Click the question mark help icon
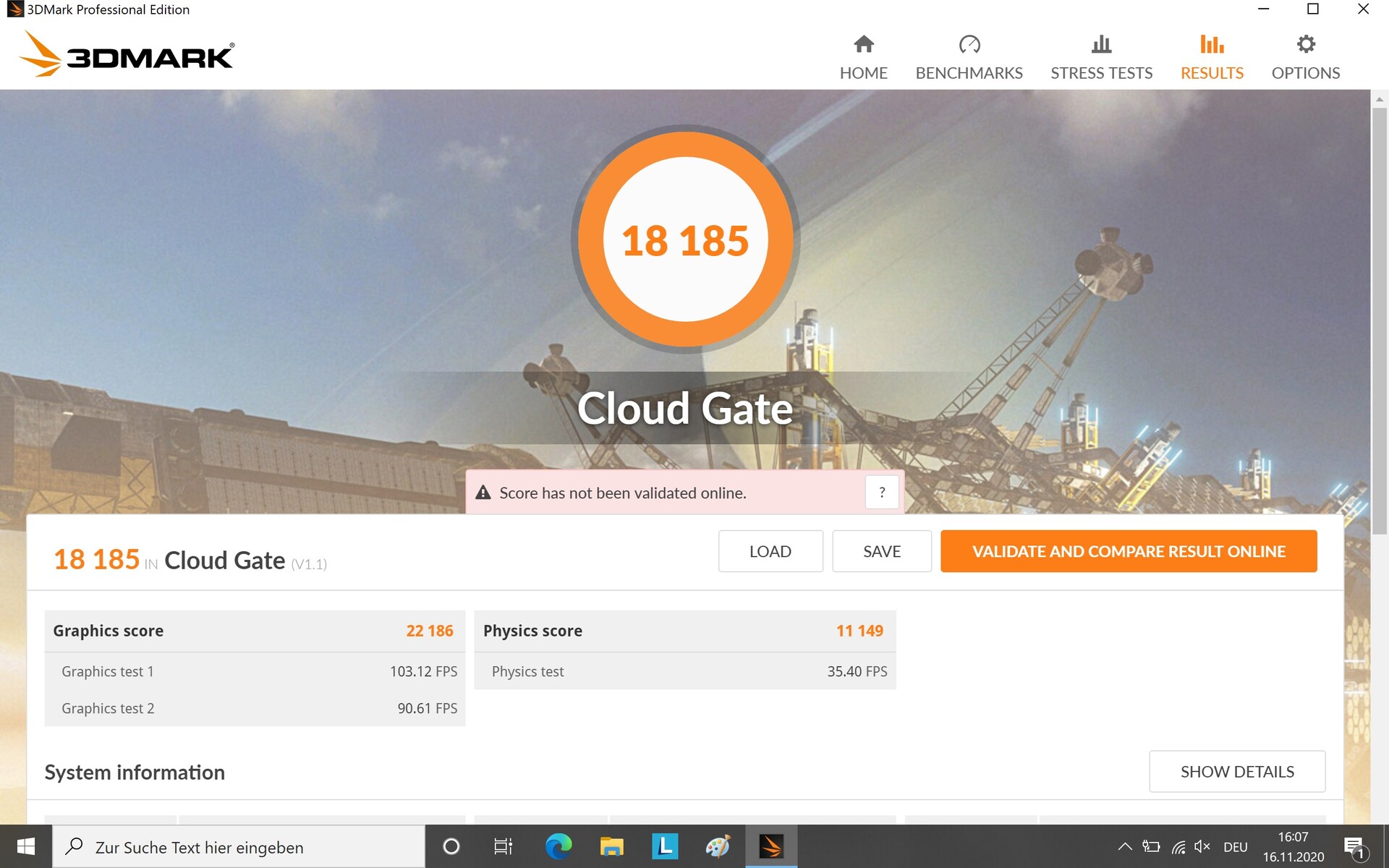The image size is (1389, 868). (x=881, y=493)
